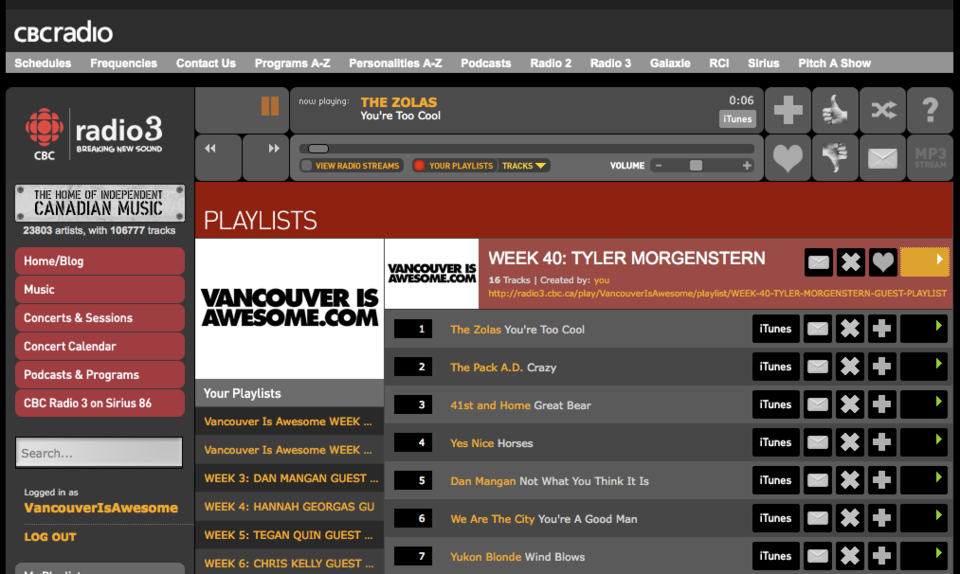Viewport: 960px width, 574px height.
Task: Pause the currently playing track
Action: 270,106
